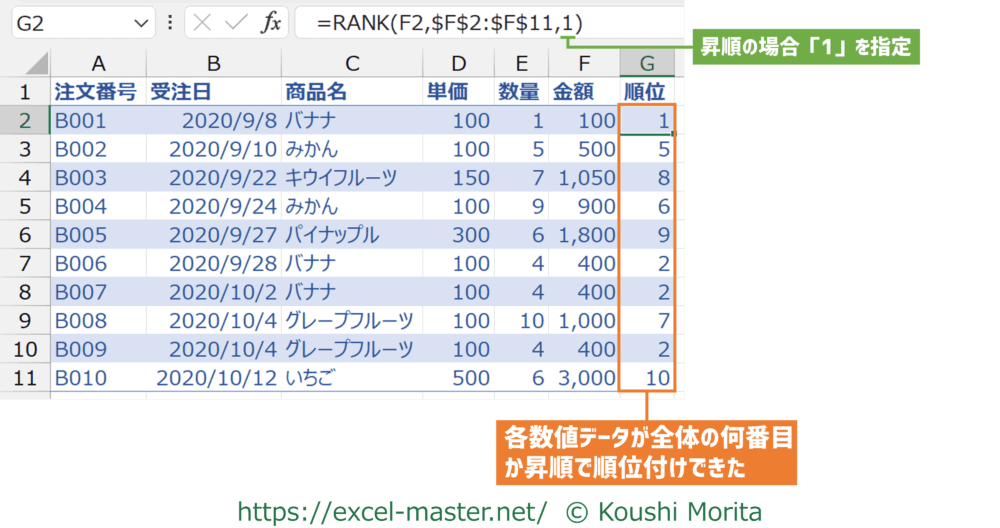Select column A header
The height and width of the screenshot is (528, 1000).
97,63
